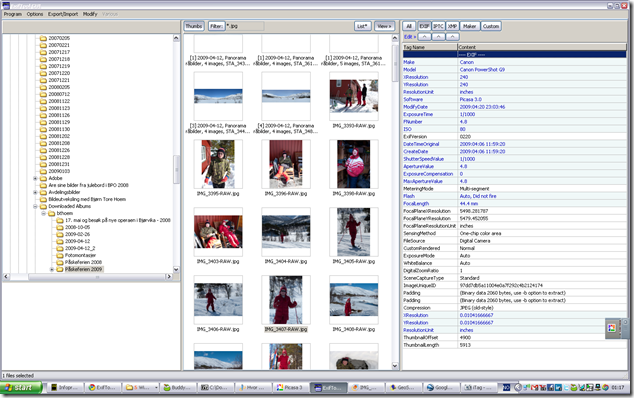Viewport: 634px width, 398px height.
Task: Click the Fotomontasjer folder icon
Action: (x=60, y=255)
